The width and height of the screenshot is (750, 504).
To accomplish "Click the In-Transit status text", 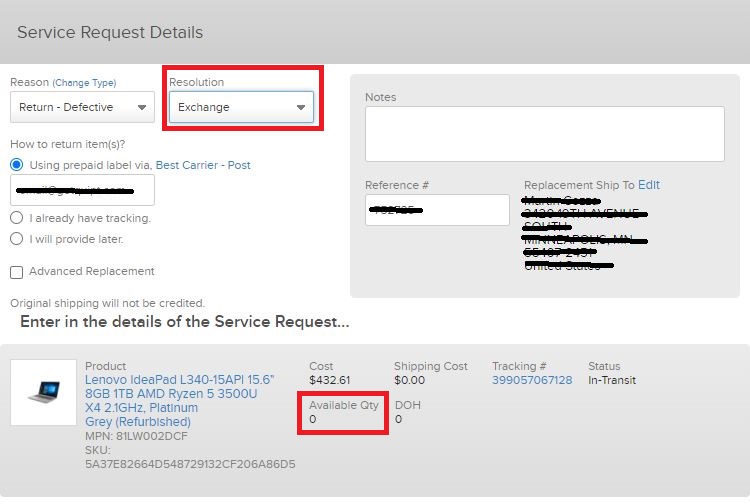I will (x=612, y=380).
